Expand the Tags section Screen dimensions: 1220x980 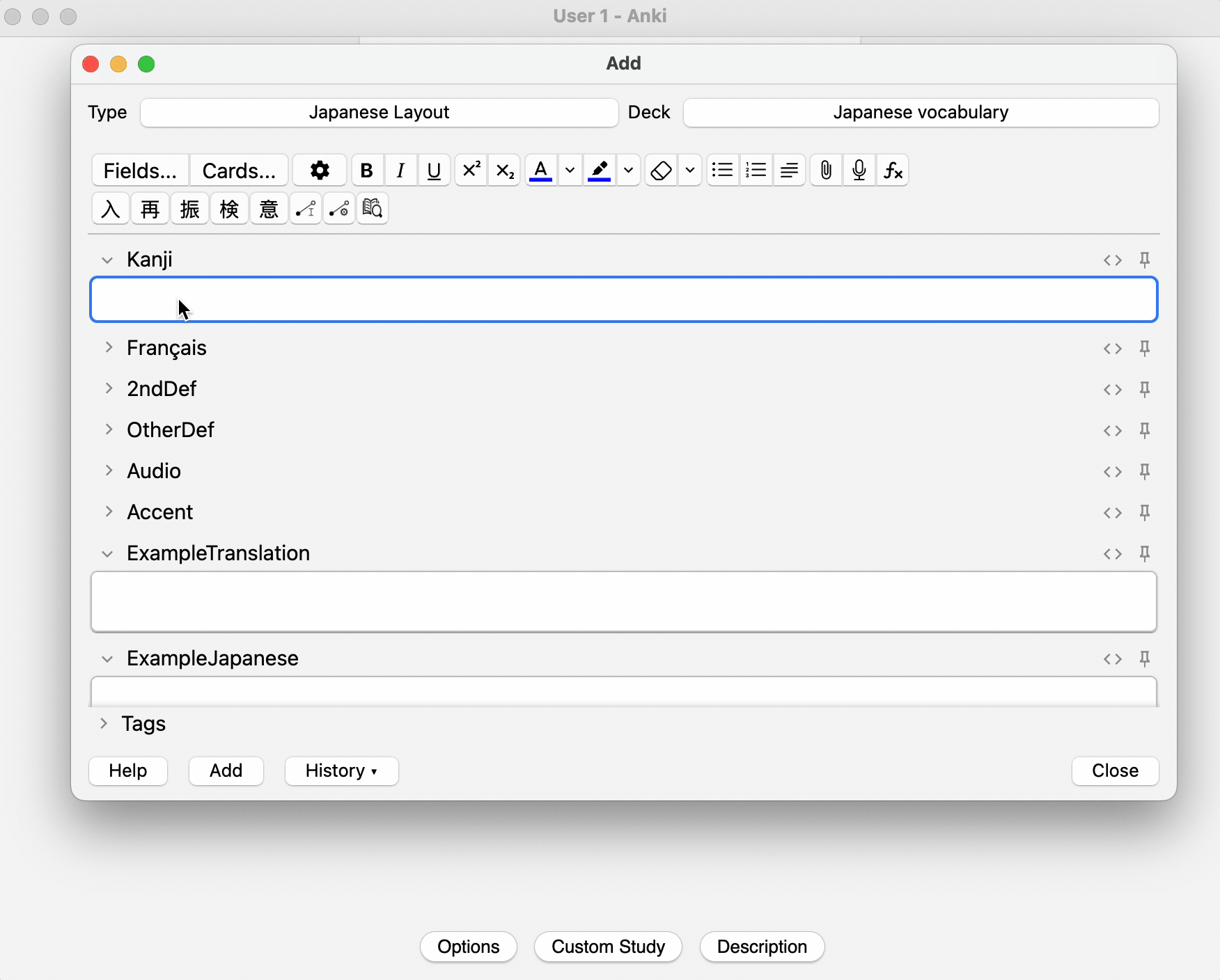pos(104,723)
